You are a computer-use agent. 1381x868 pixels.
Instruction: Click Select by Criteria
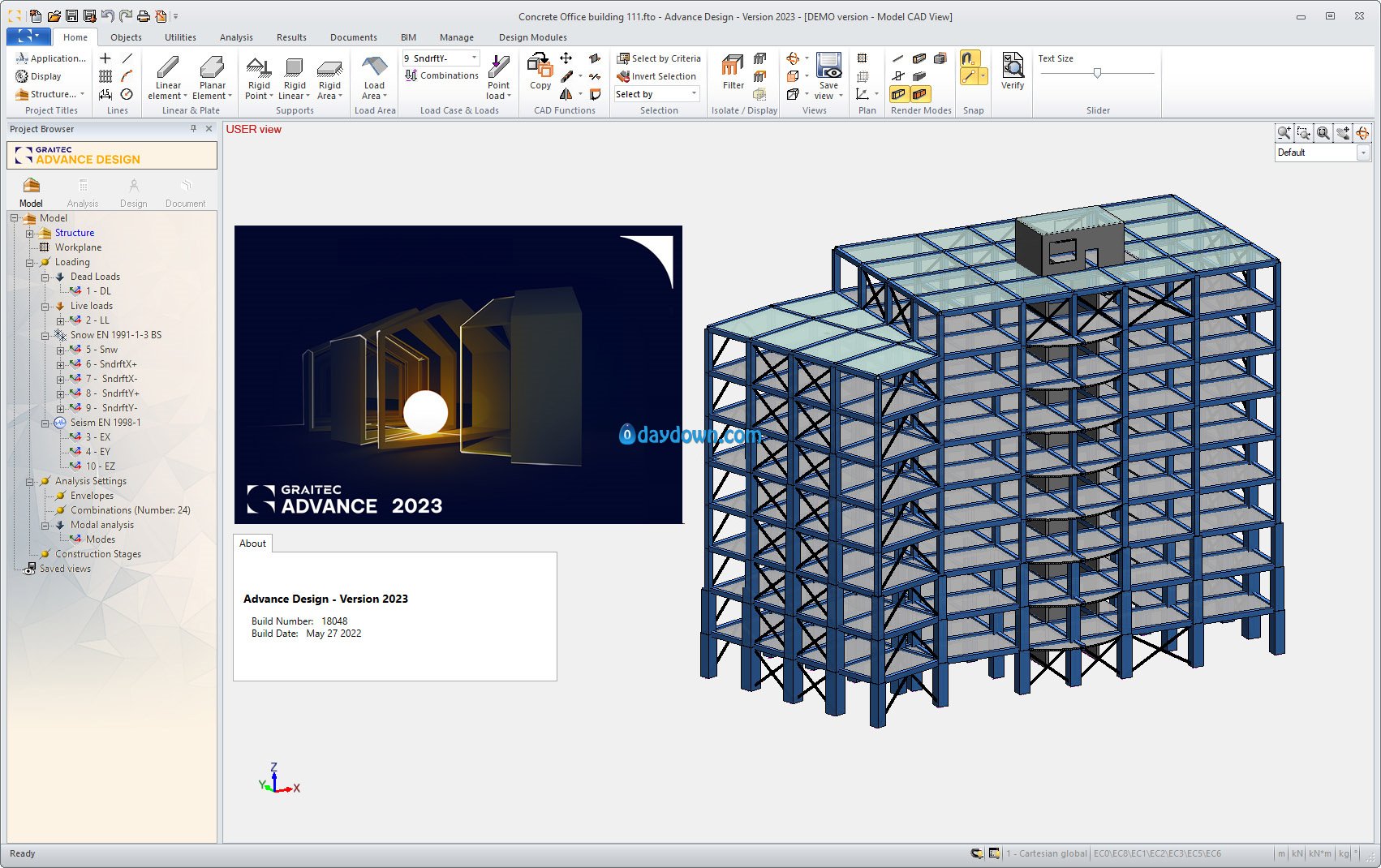(x=658, y=58)
